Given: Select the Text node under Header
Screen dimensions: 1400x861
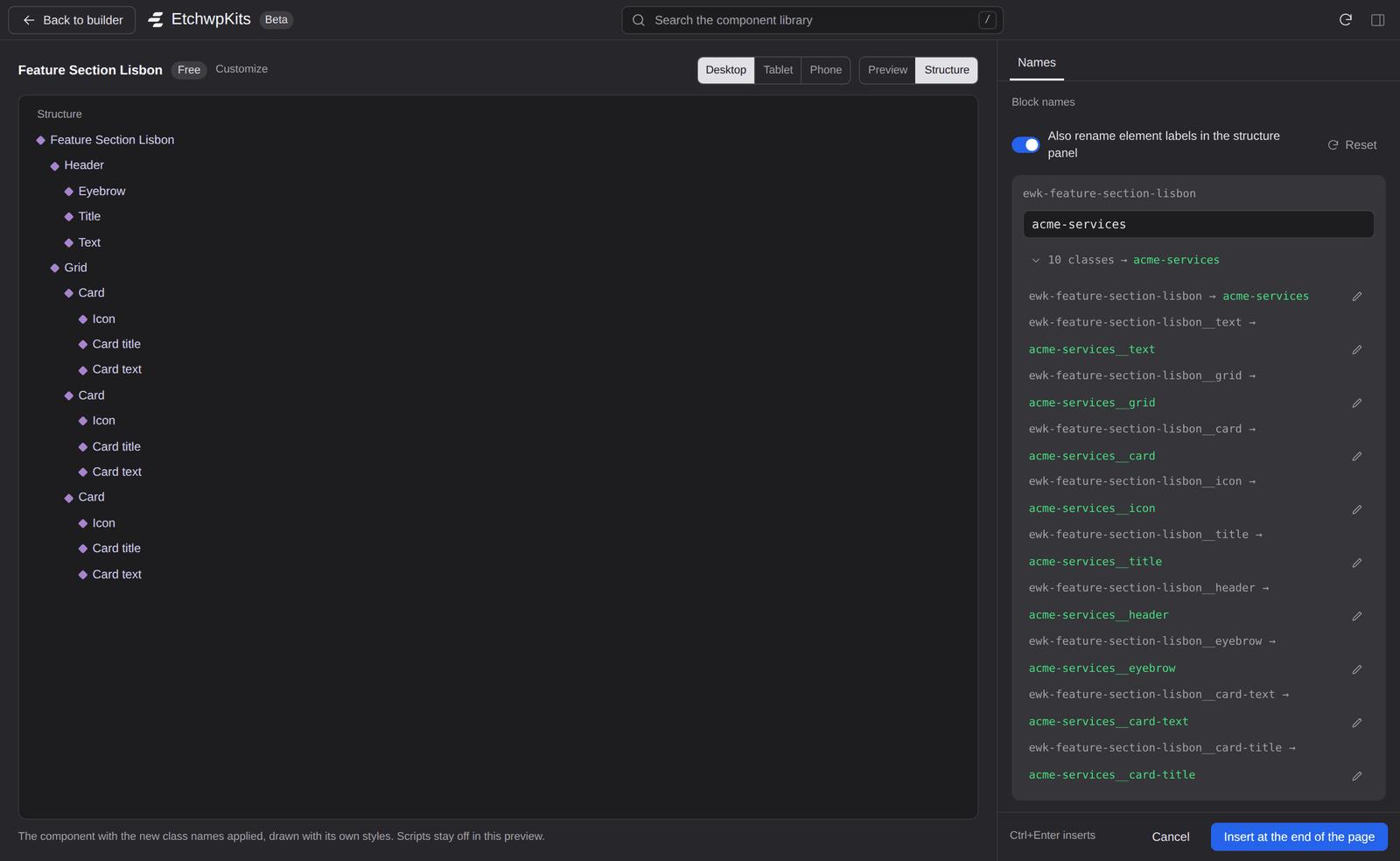Looking at the screenshot, I should point(82,242).
